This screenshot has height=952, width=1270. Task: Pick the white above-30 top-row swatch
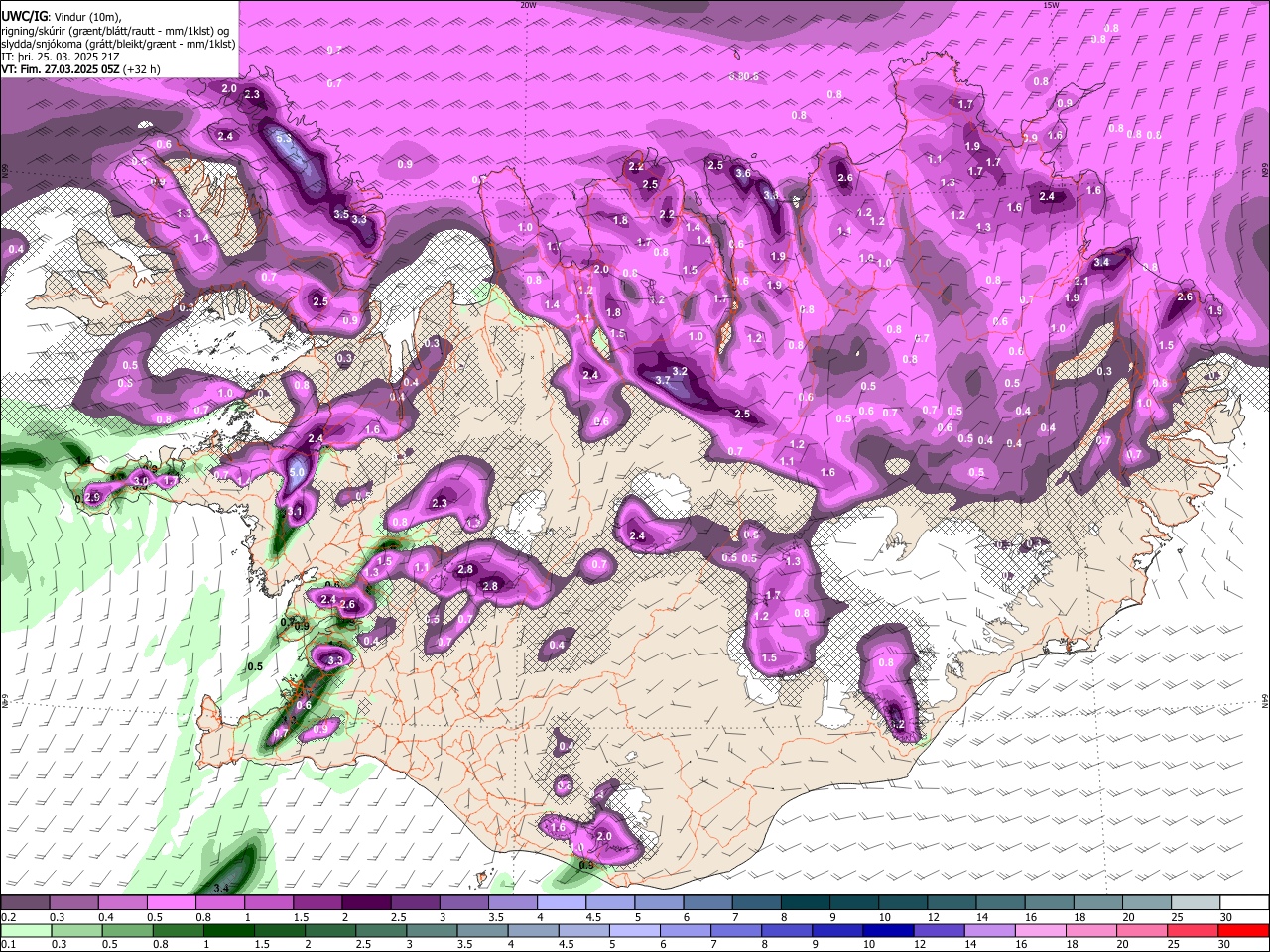coord(1245,903)
